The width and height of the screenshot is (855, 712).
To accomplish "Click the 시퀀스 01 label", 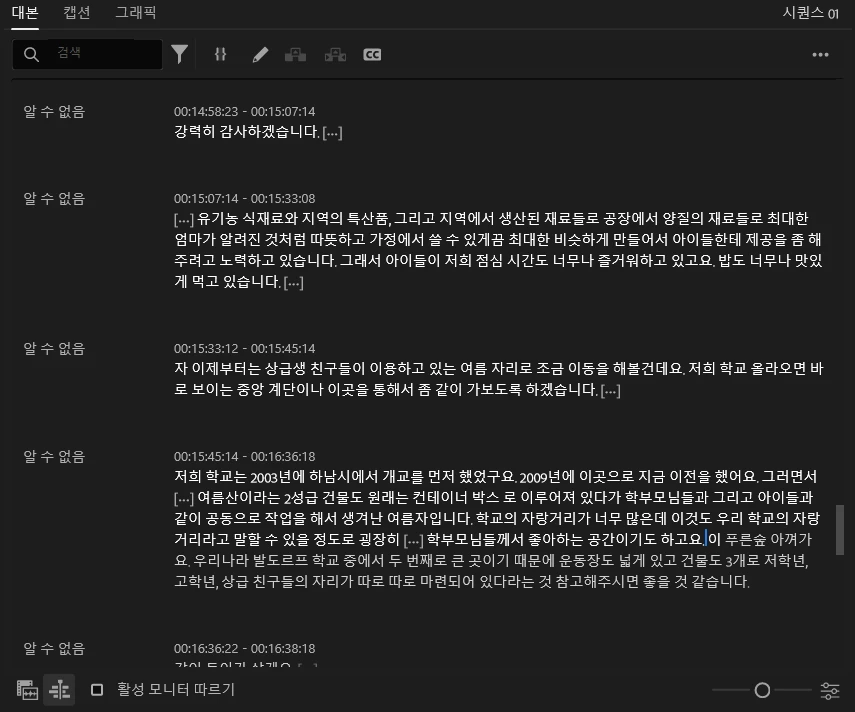I will [x=810, y=13].
